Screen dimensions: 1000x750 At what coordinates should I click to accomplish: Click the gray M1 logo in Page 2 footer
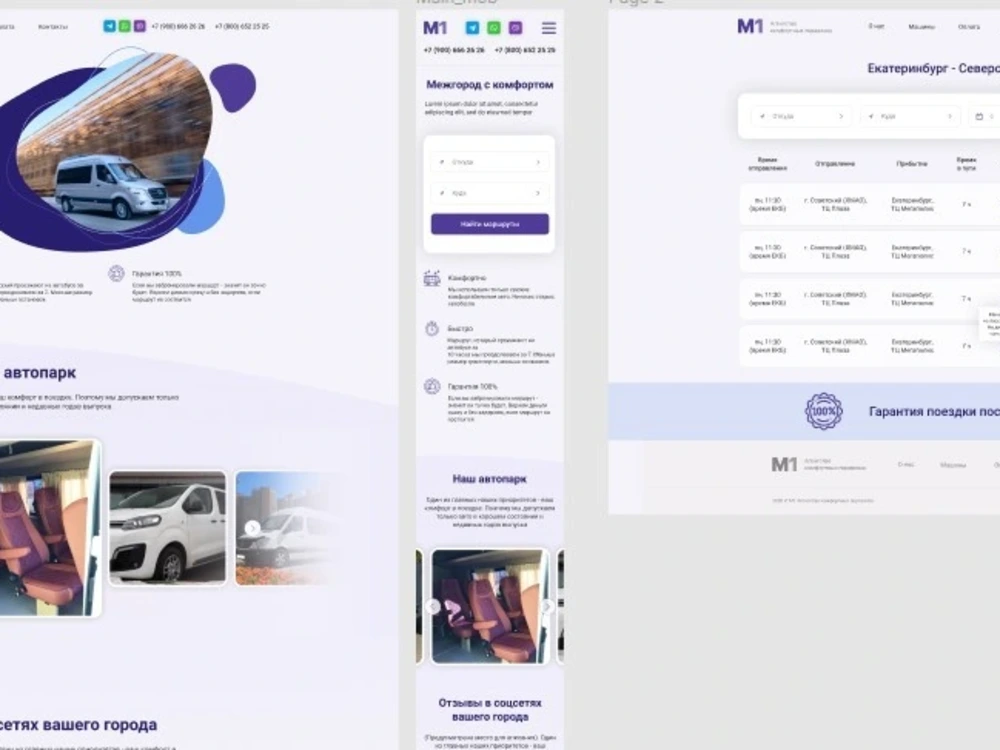coord(784,464)
